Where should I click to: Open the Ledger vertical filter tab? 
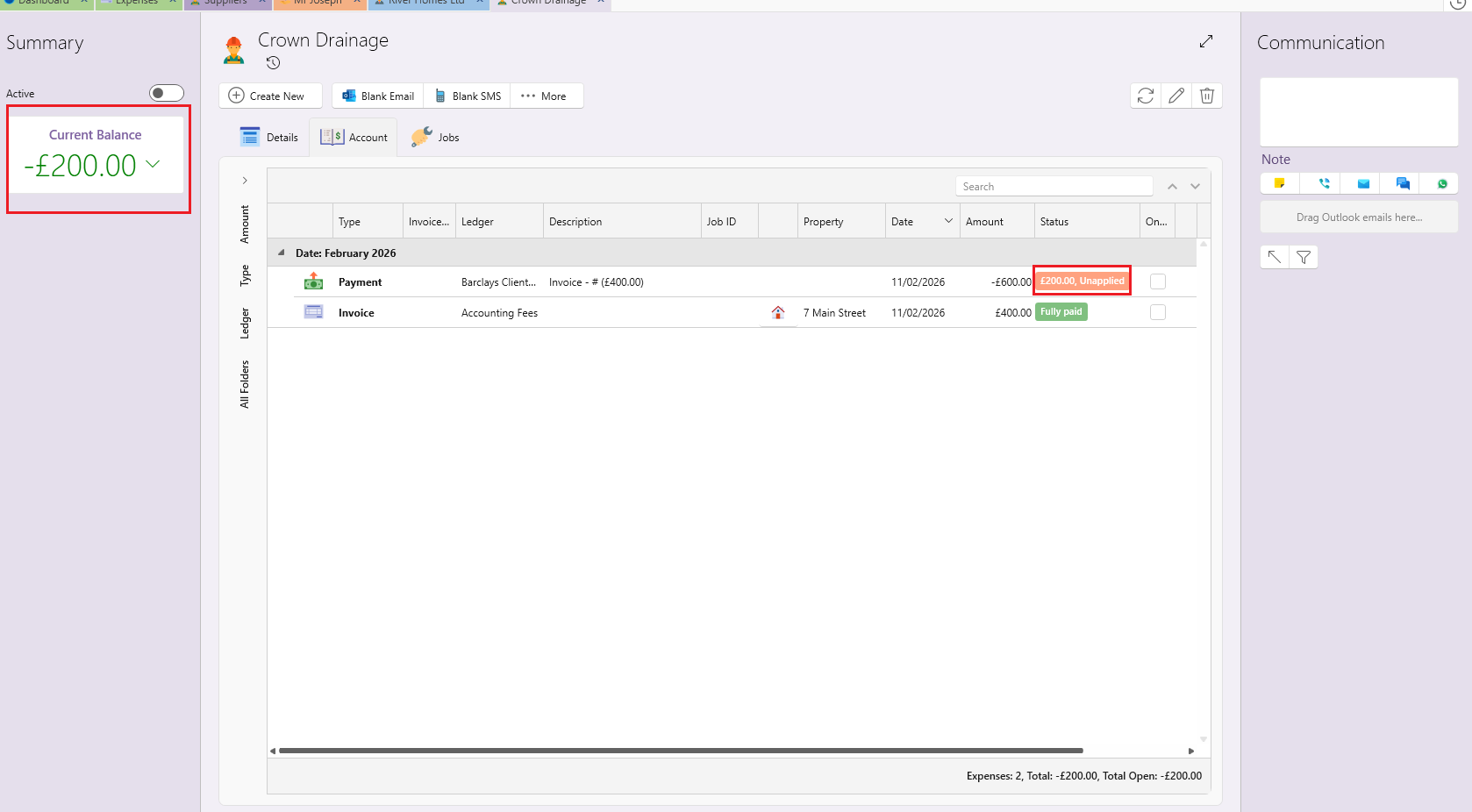(245, 323)
